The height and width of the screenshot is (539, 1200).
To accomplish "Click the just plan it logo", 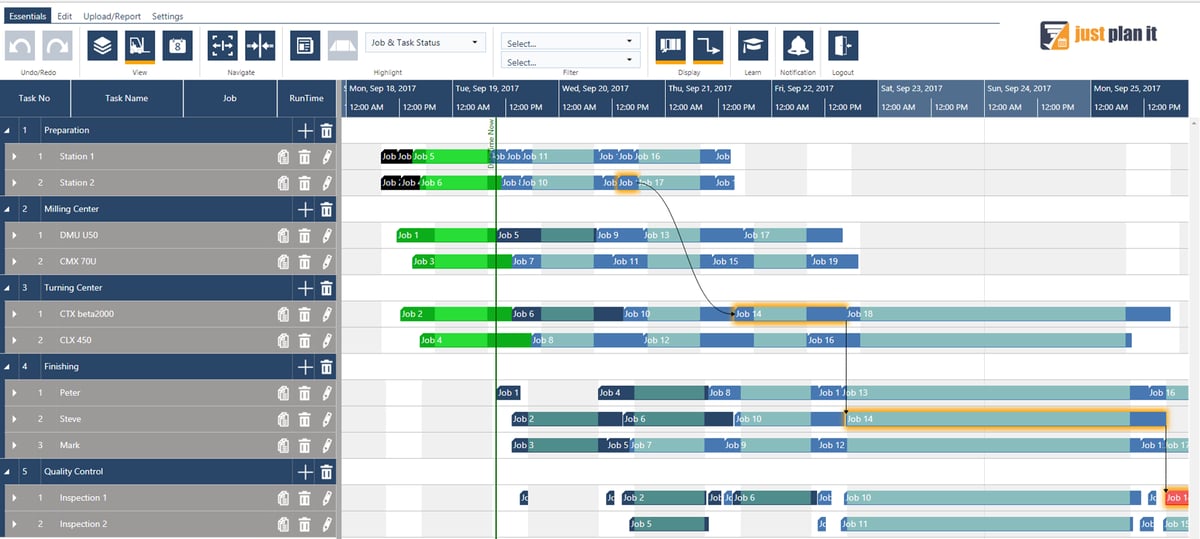I will coord(1098,35).
